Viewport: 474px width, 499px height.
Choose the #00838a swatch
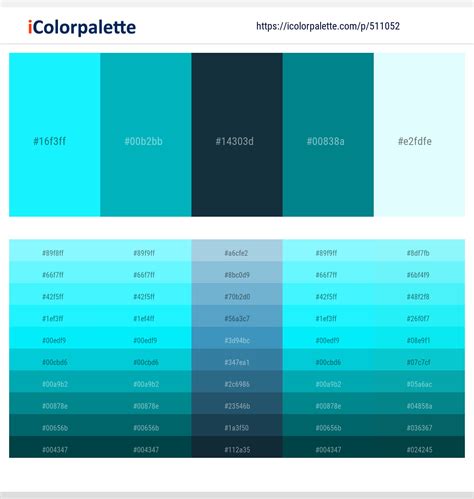[x=328, y=135]
